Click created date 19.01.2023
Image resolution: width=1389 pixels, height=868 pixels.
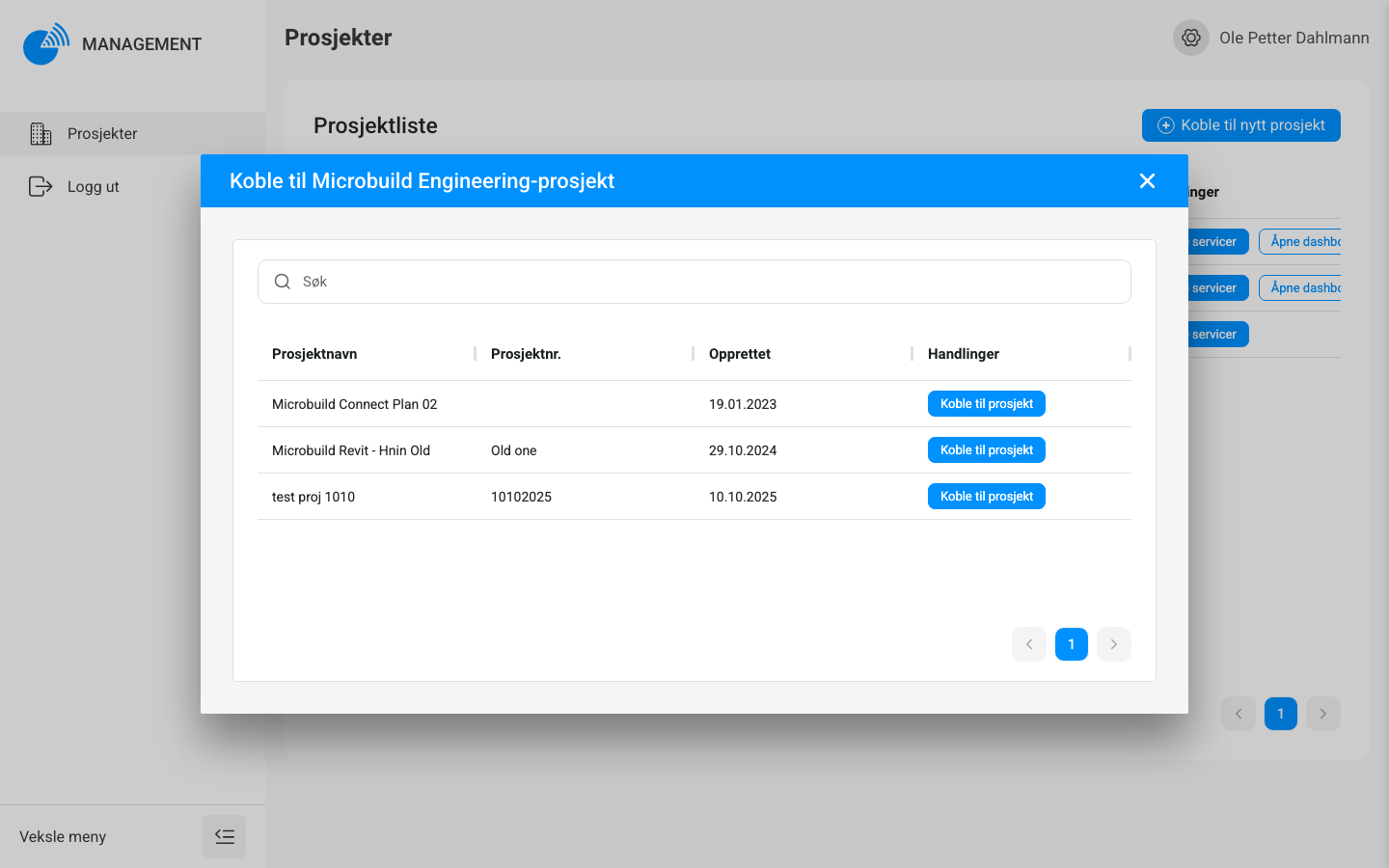[743, 404]
